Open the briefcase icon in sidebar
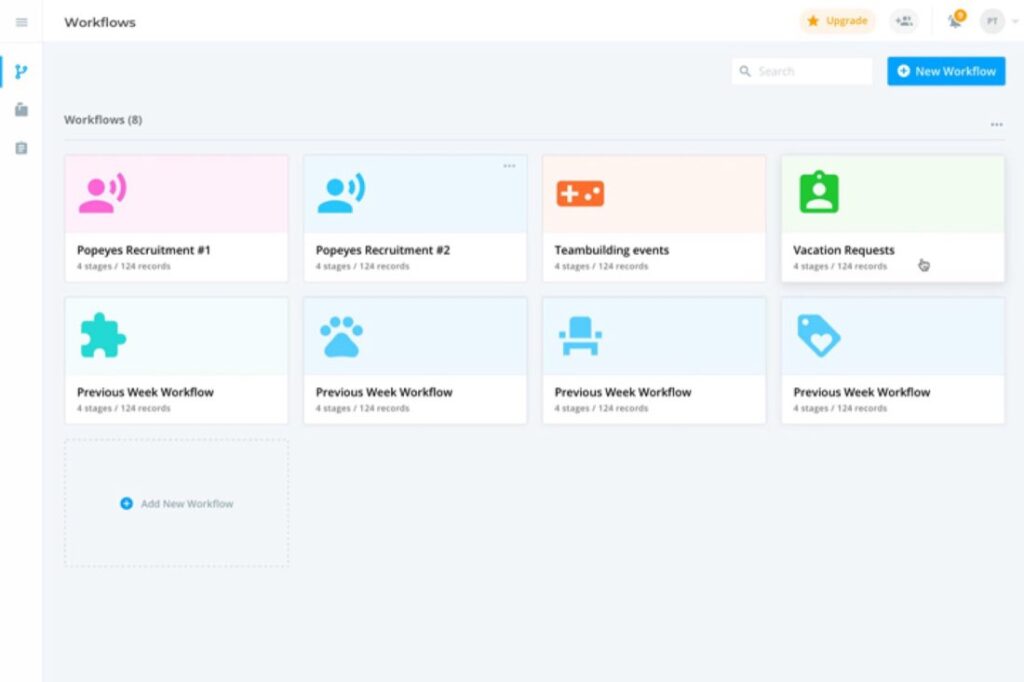Image resolution: width=1024 pixels, height=682 pixels. click(22, 110)
